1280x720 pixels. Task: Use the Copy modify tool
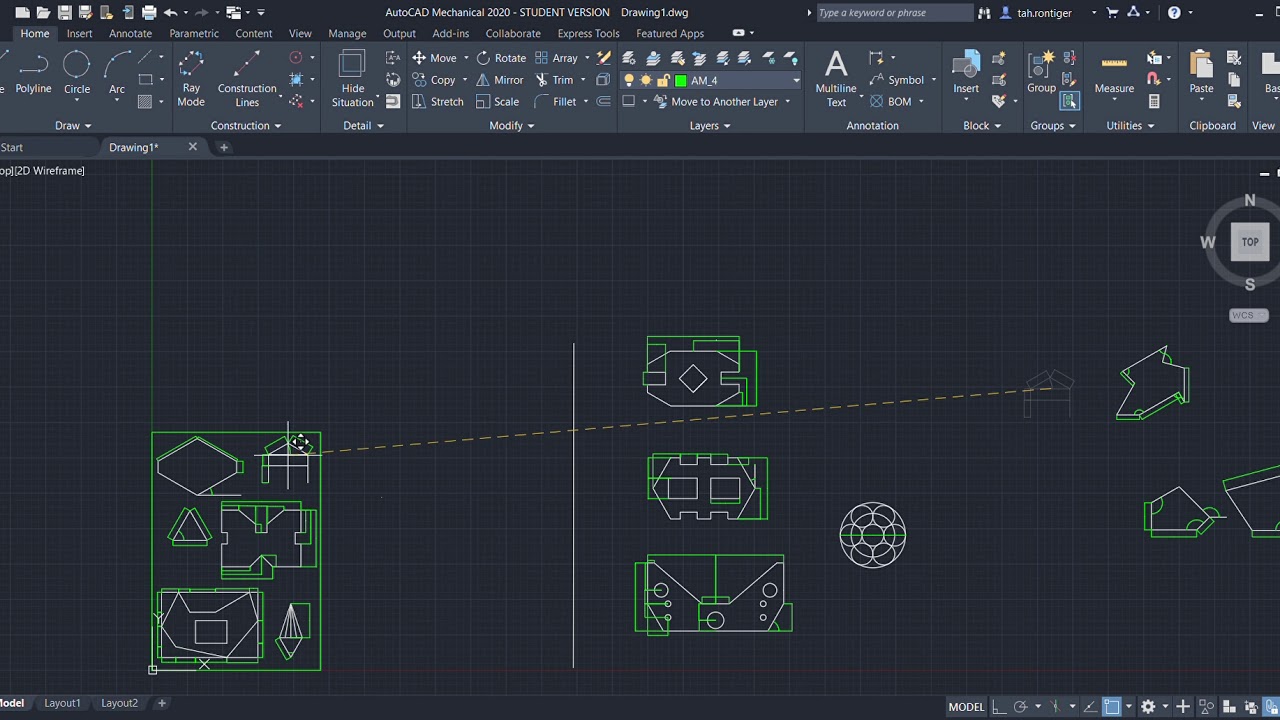[x=434, y=80]
